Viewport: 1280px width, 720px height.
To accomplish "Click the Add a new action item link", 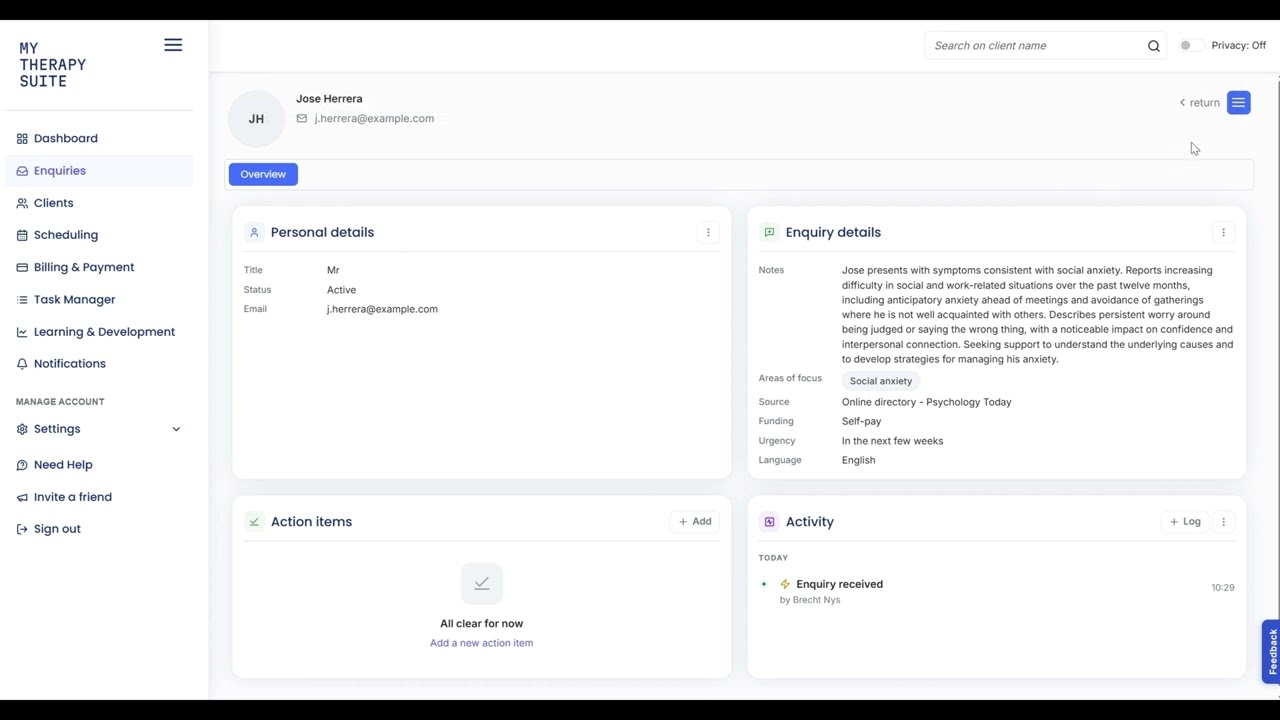I will click(x=481, y=643).
